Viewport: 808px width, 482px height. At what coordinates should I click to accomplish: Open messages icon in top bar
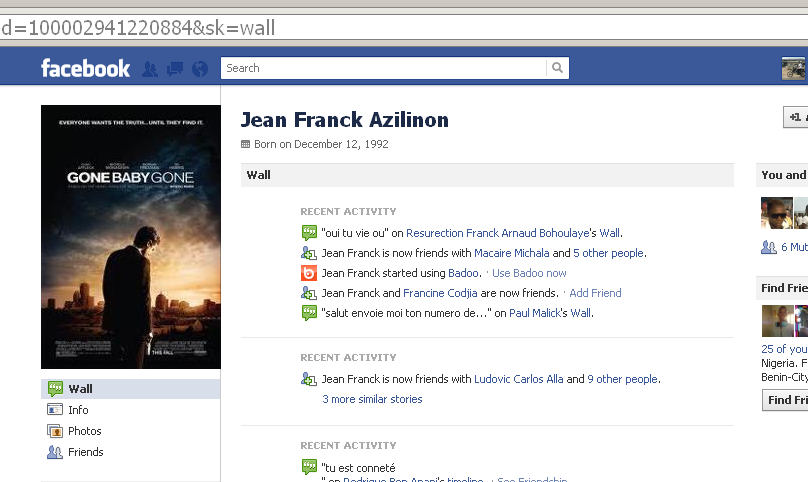tap(175, 69)
